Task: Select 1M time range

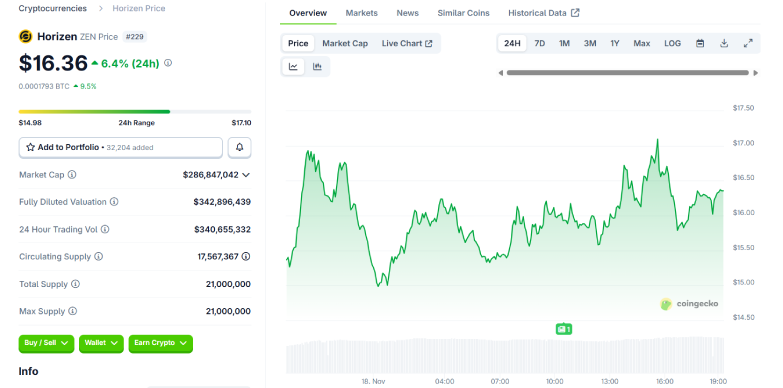Action: [x=564, y=43]
